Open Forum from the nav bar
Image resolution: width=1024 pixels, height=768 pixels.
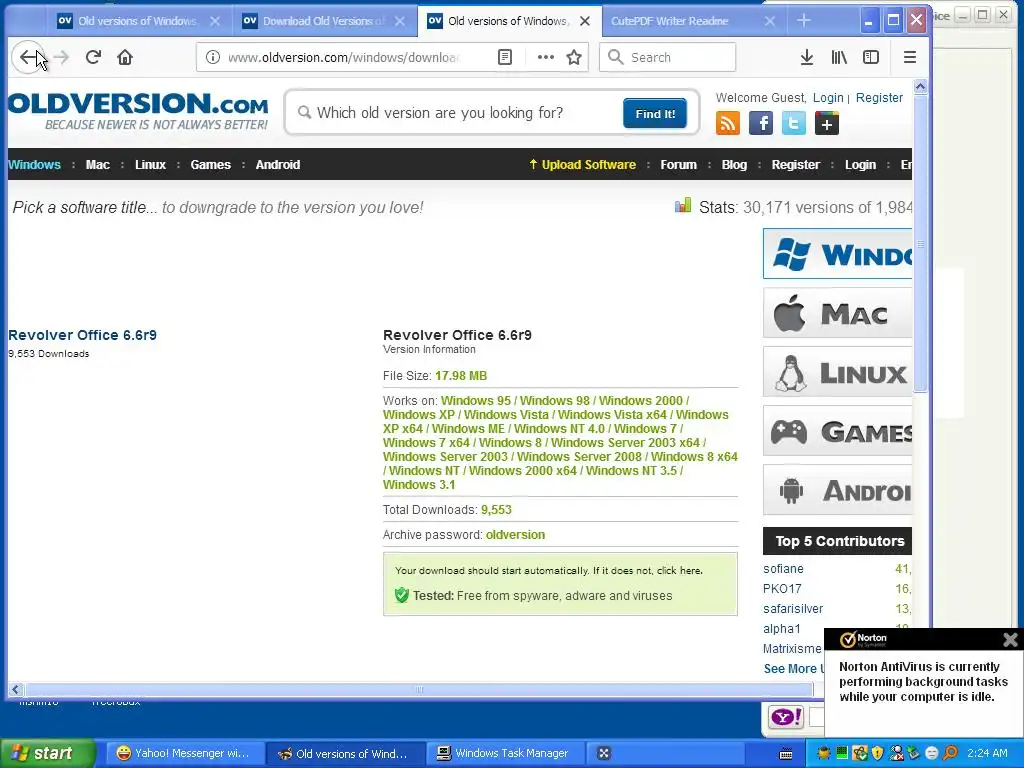point(679,165)
